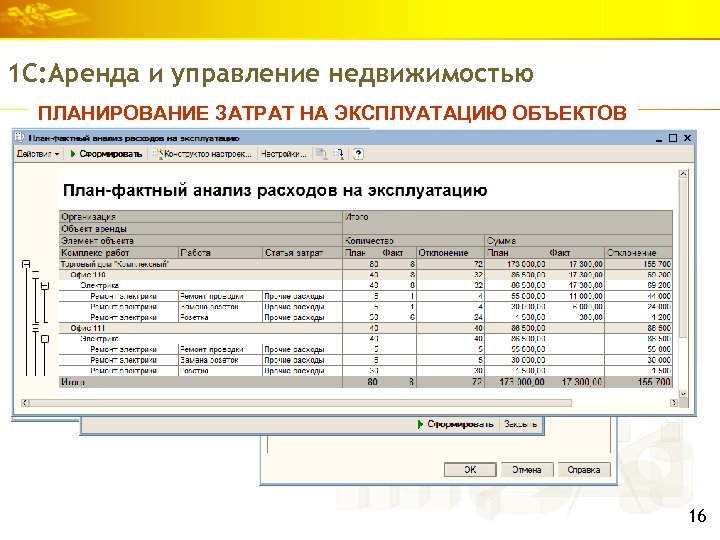Click the Работа column header

tap(220, 253)
